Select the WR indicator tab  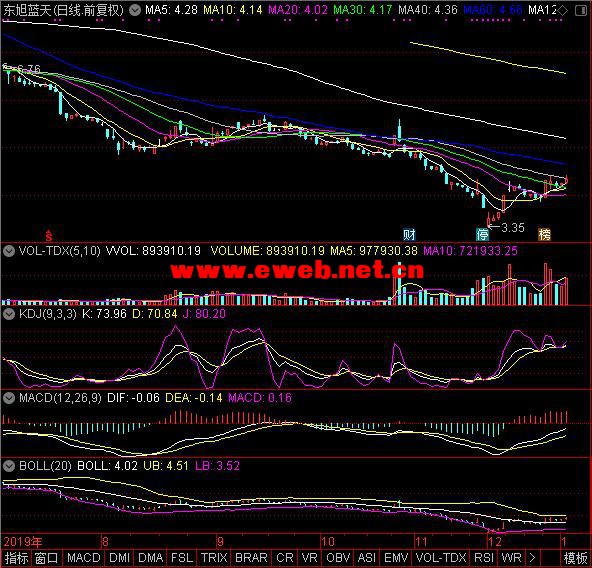pos(511,558)
